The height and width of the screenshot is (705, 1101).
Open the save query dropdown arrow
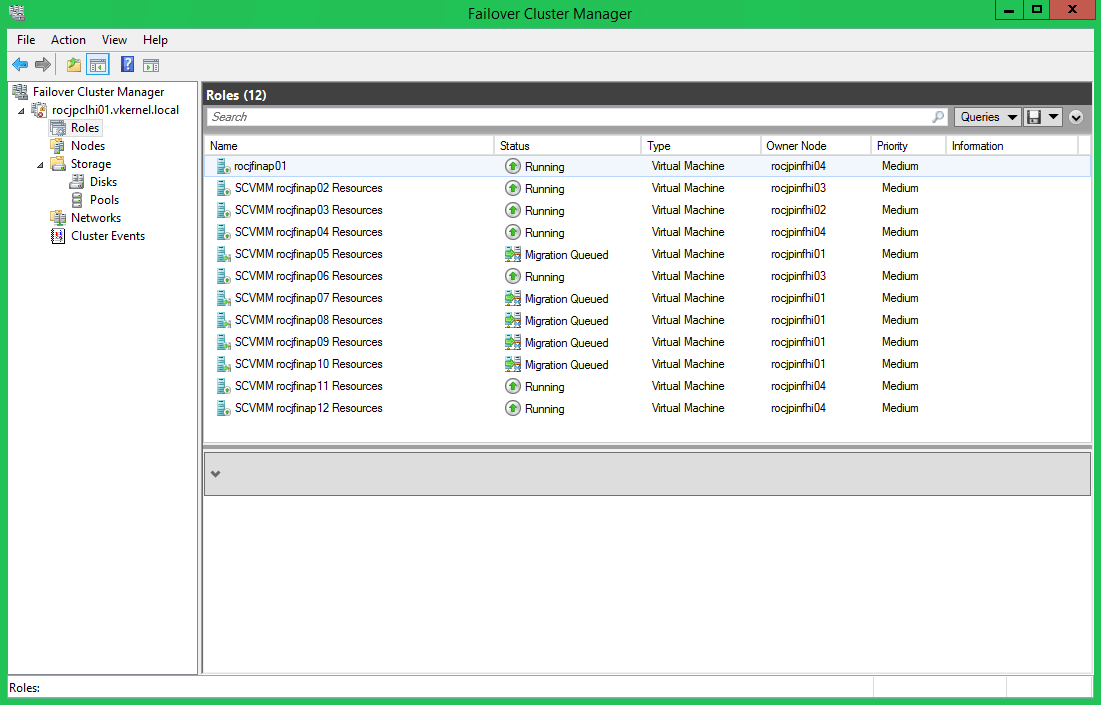pos(1053,117)
